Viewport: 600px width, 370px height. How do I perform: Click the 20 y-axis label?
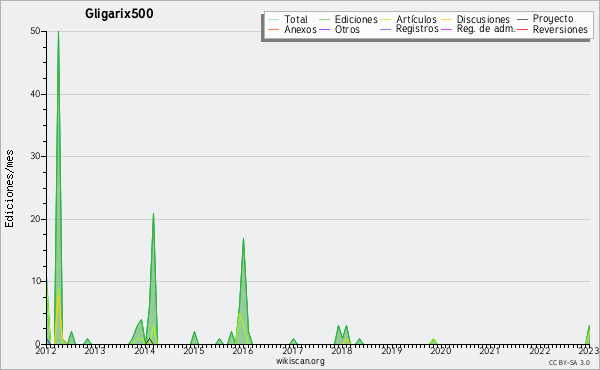[35, 219]
